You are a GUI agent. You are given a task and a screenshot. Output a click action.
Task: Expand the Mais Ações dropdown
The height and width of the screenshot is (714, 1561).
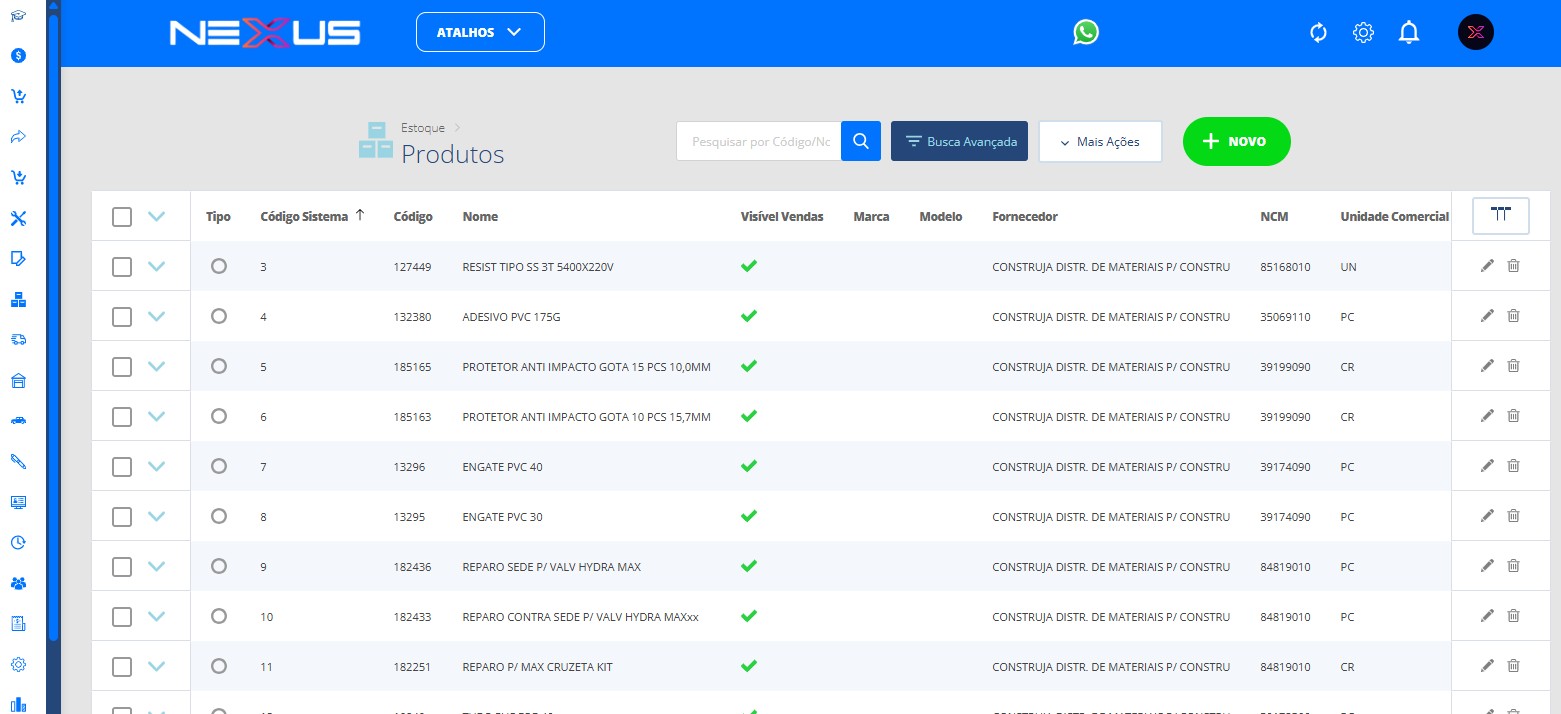click(x=1100, y=142)
